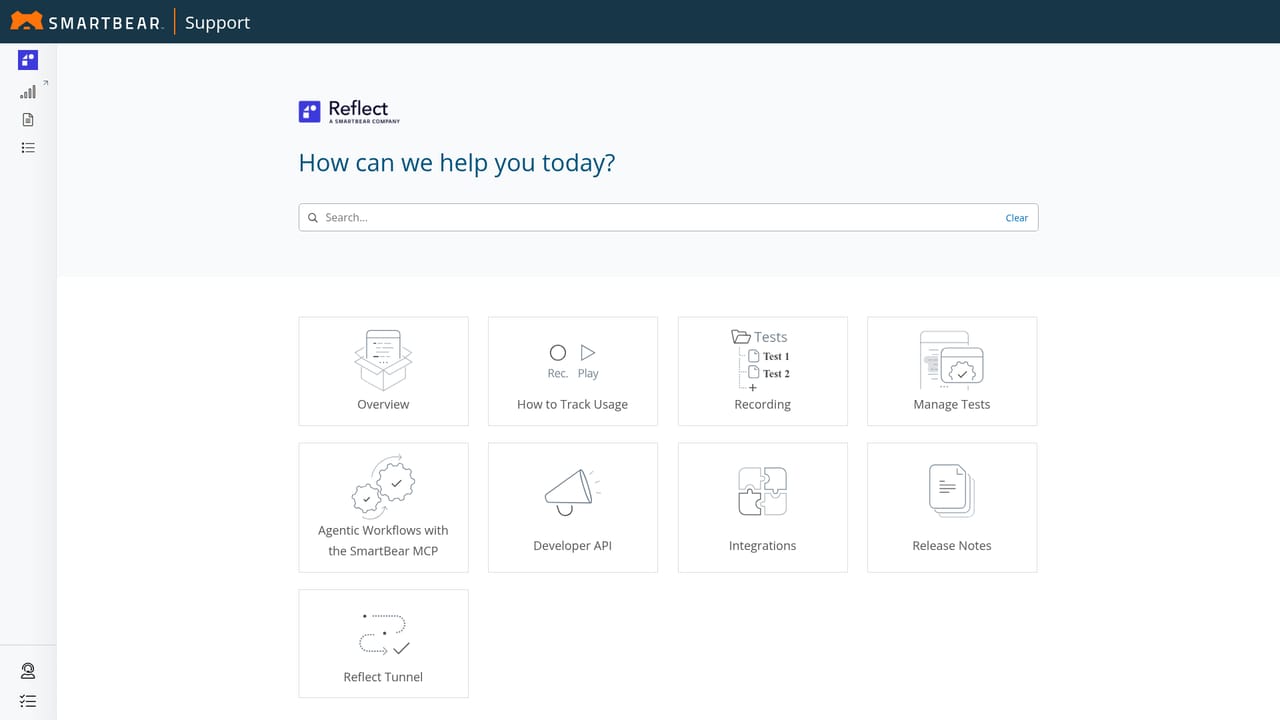Screen dimensions: 1280x720
Task: Select the 'How can we help you today?' heading
Action: point(457,163)
